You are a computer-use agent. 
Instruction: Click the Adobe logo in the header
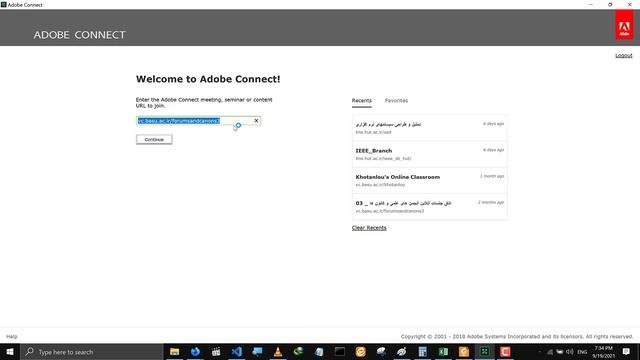point(624,25)
